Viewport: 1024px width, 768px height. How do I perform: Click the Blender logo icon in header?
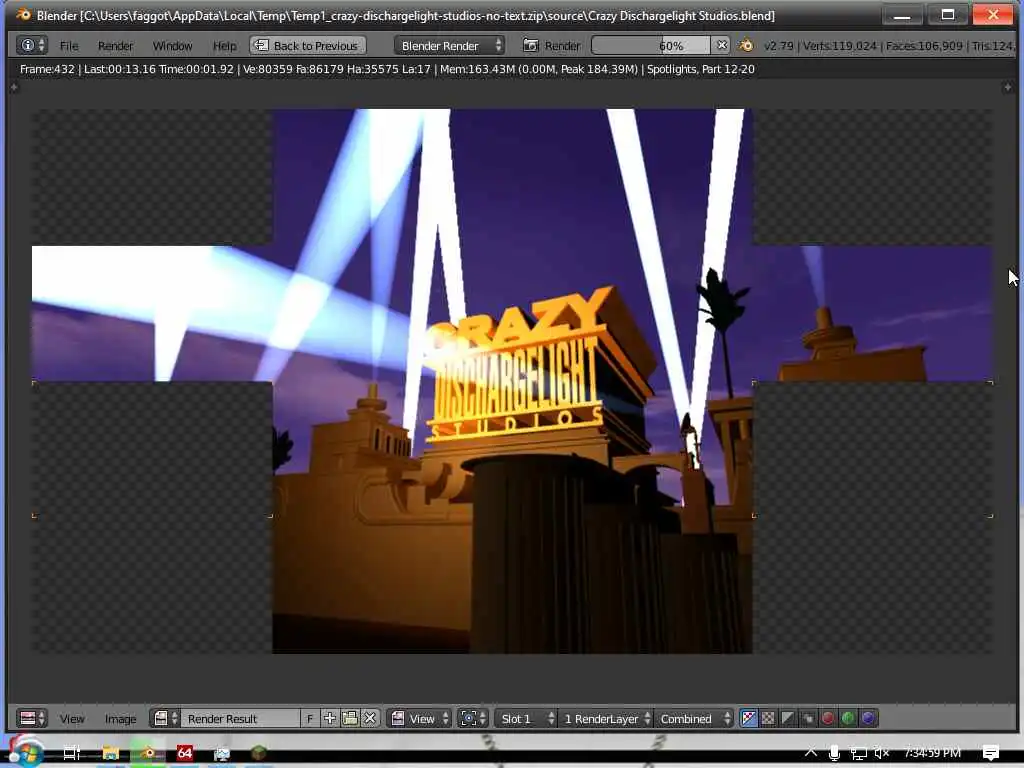click(746, 46)
